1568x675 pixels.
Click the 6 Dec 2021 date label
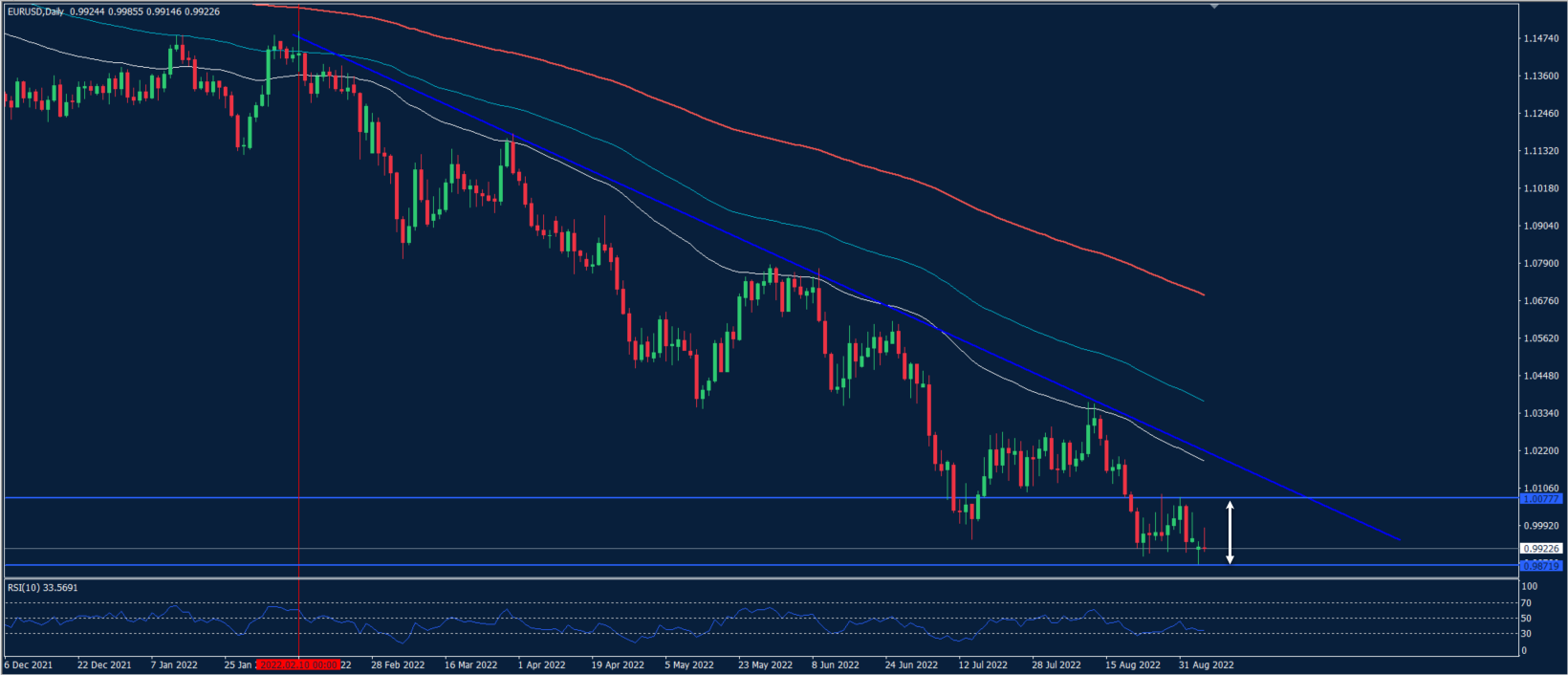29,664
